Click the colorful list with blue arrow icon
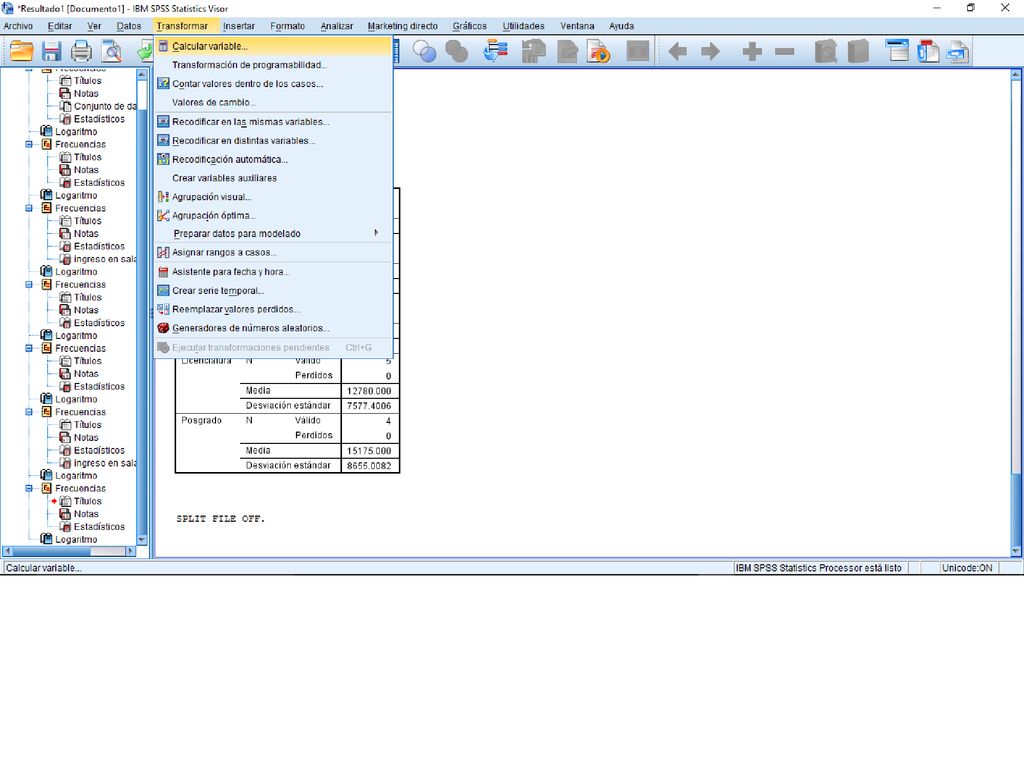 pyautogui.click(x=496, y=52)
